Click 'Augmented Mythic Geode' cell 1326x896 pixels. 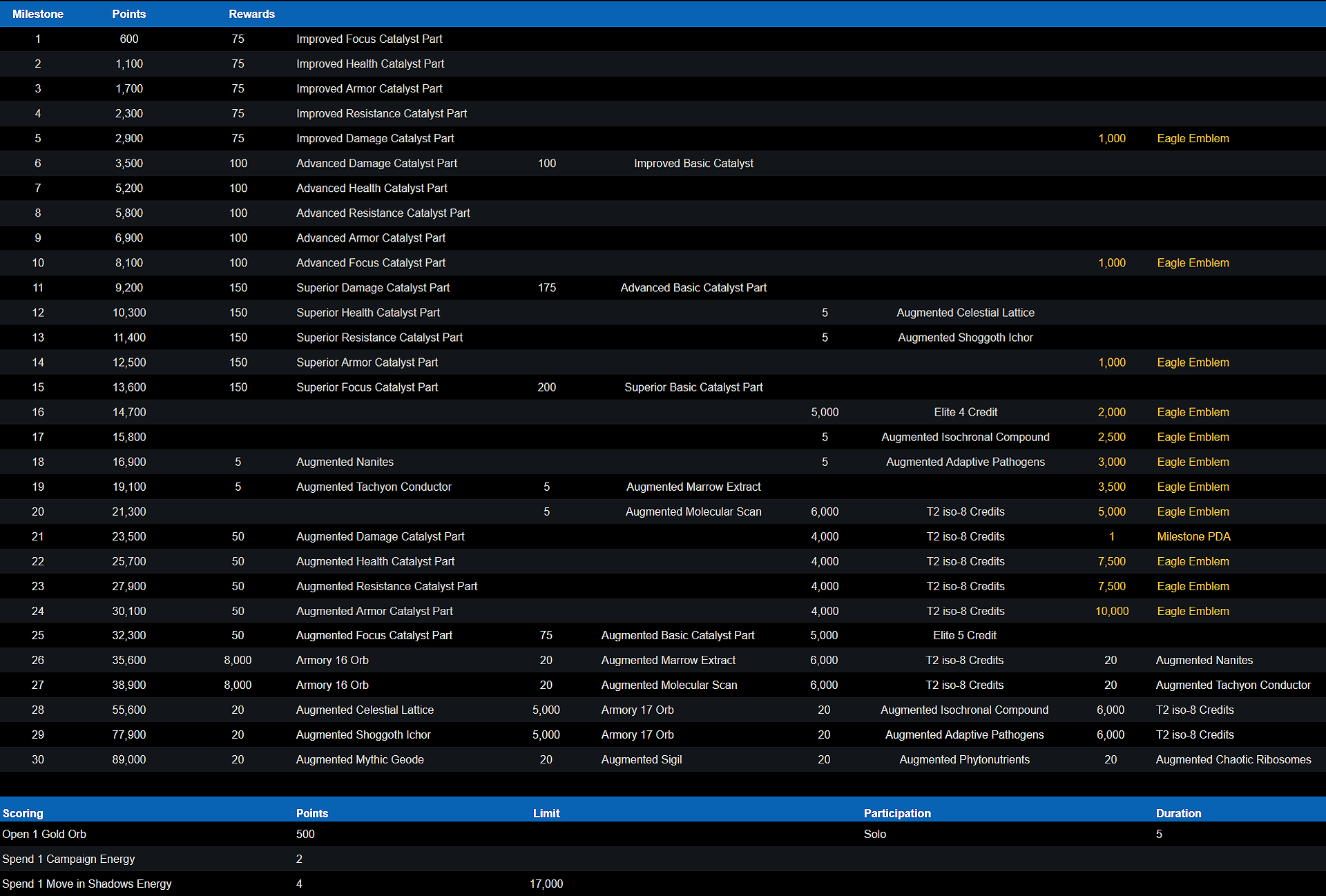click(x=360, y=759)
